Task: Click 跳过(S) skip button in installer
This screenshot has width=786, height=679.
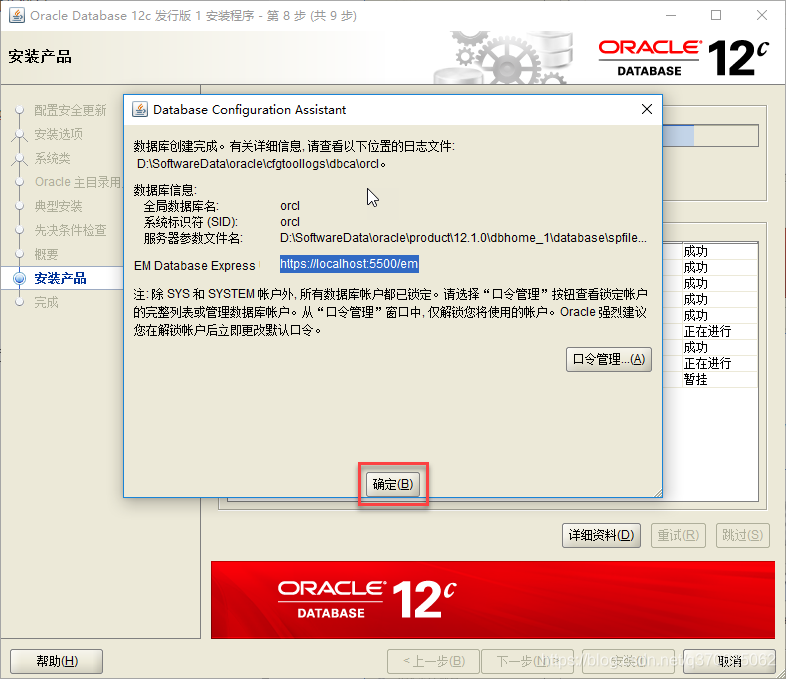Action: pos(742,535)
